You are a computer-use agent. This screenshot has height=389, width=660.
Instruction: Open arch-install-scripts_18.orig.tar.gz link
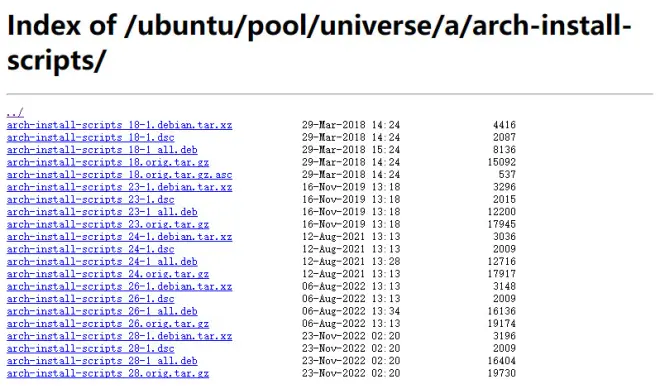(x=108, y=163)
